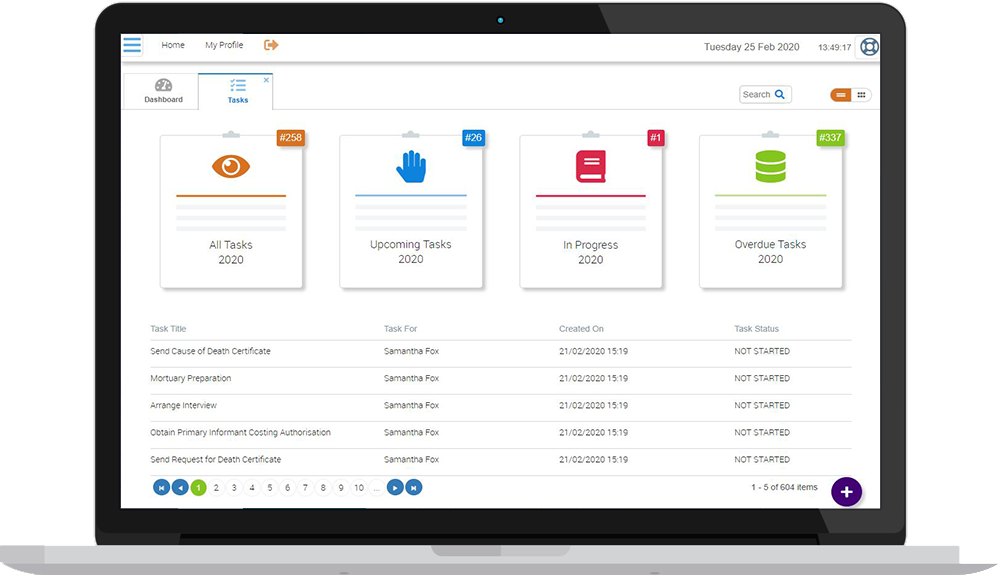Go to page 7
The width and height of the screenshot is (1000, 575).
coord(305,488)
